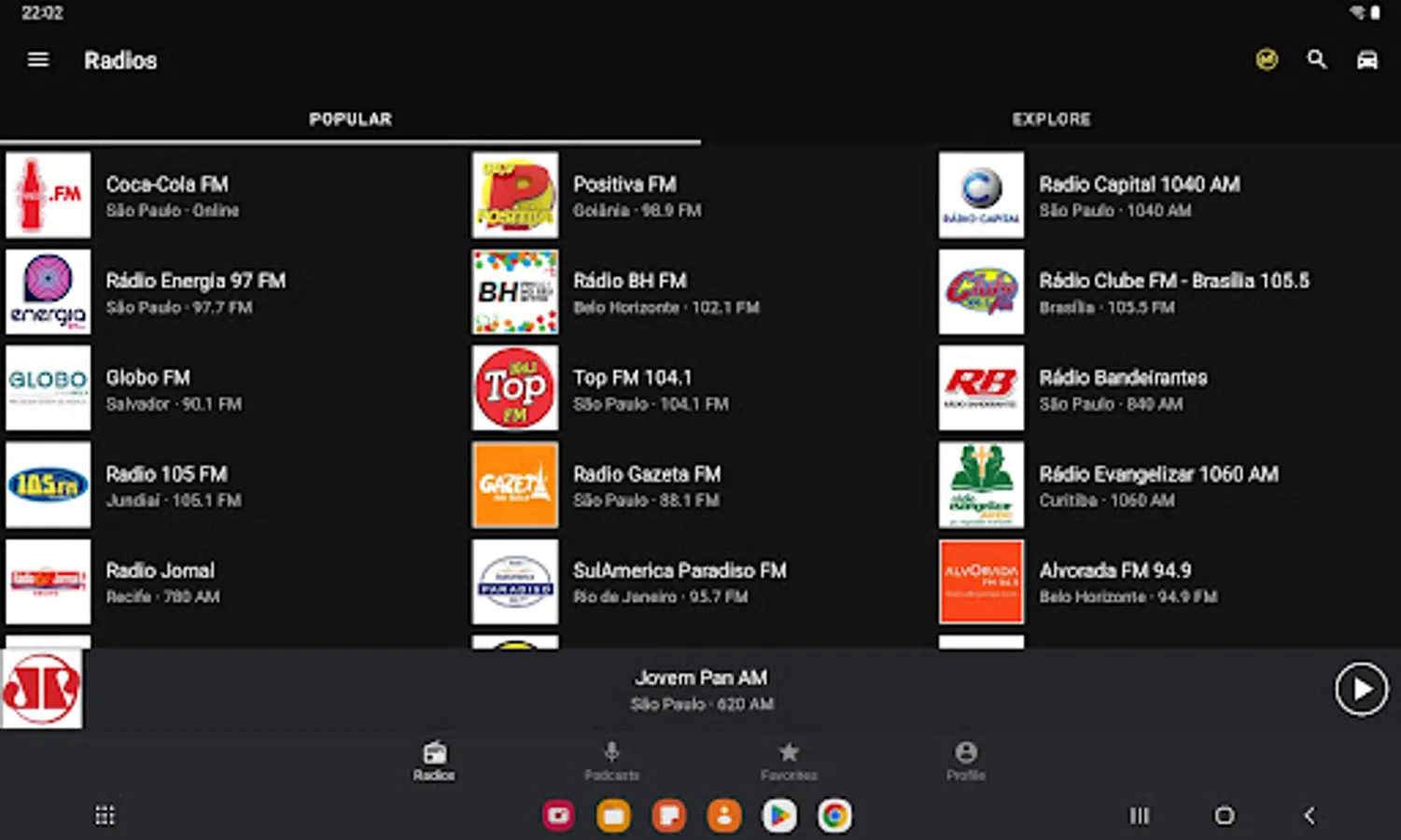Select Rádio Bandeirantes station name
The image size is (1401, 840).
[1124, 378]
